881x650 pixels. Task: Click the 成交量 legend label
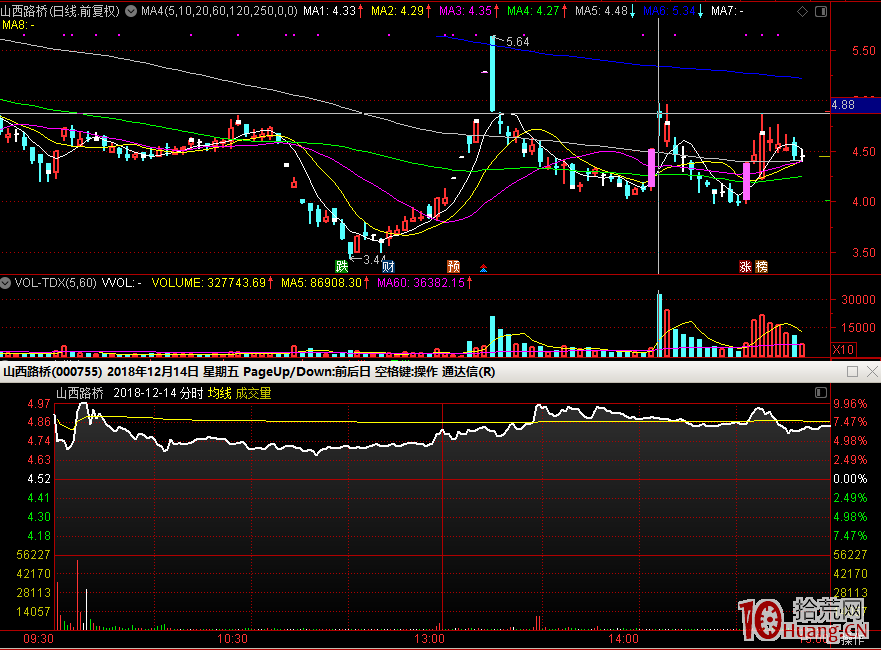pos(253,393)
